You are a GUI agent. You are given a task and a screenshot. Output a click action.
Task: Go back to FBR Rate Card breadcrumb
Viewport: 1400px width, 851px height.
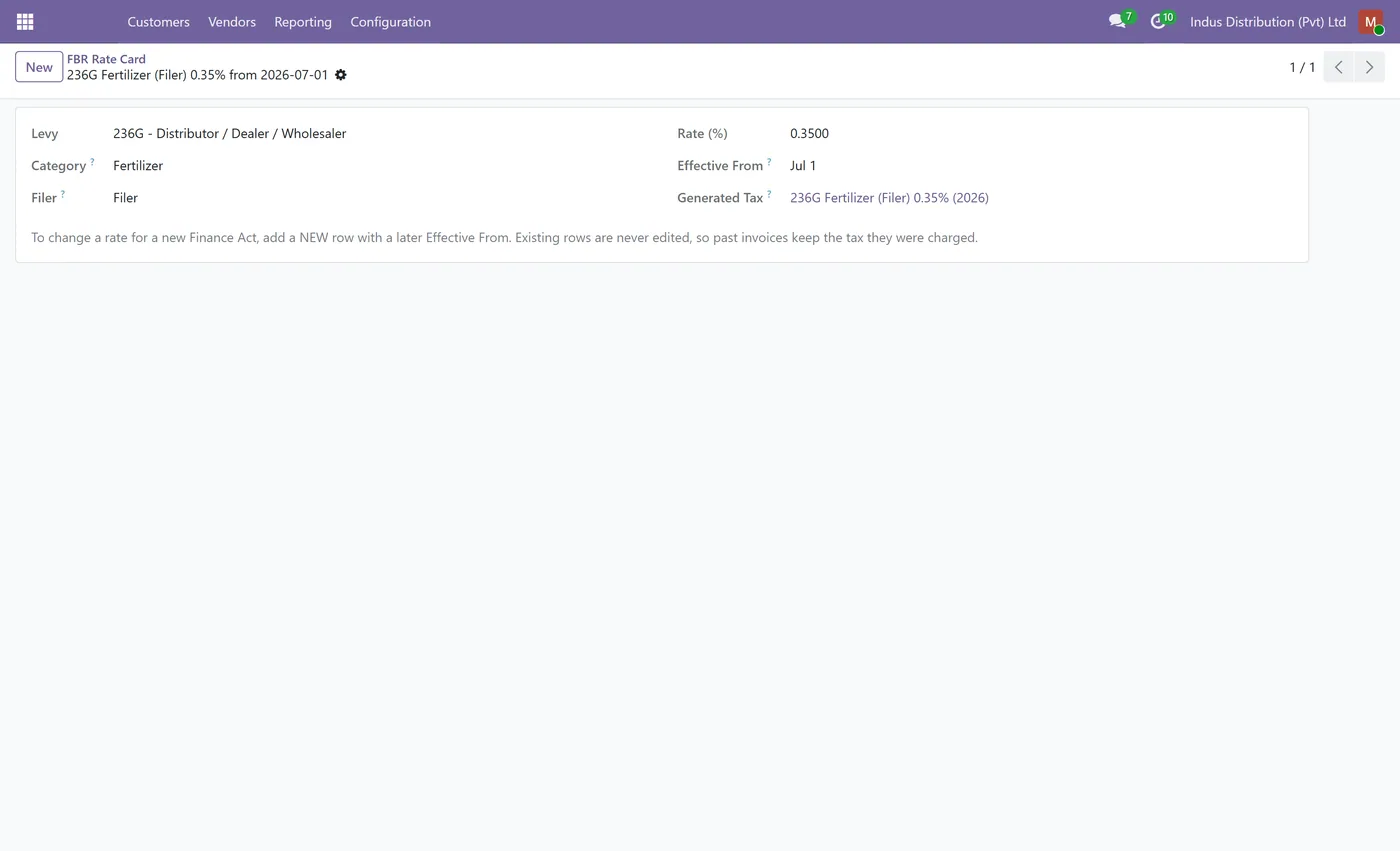click(x=106, y=59)
